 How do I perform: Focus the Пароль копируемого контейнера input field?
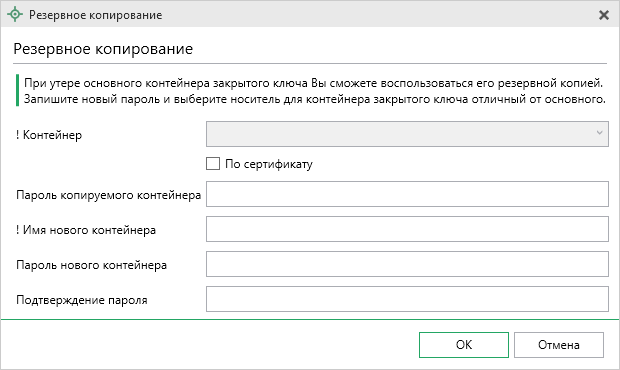click(407, 194)
